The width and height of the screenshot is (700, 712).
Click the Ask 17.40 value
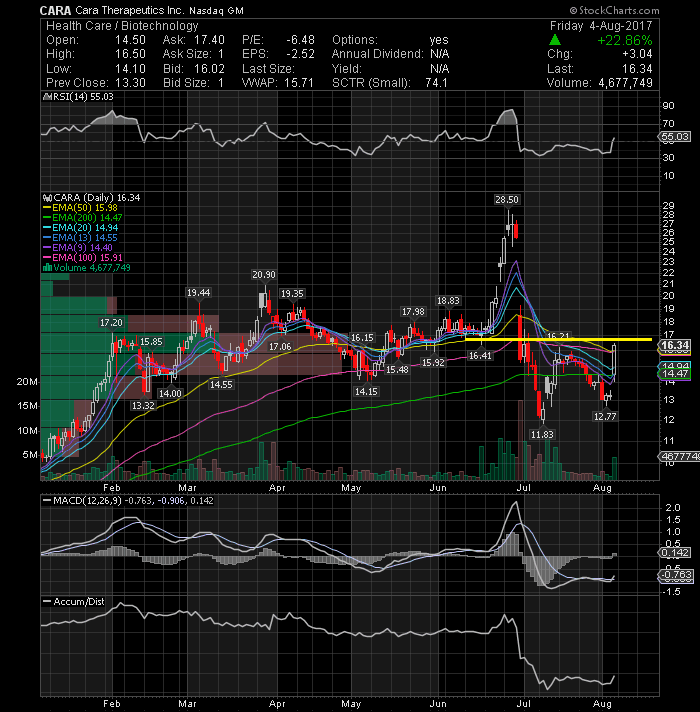[x=209, y=40]
